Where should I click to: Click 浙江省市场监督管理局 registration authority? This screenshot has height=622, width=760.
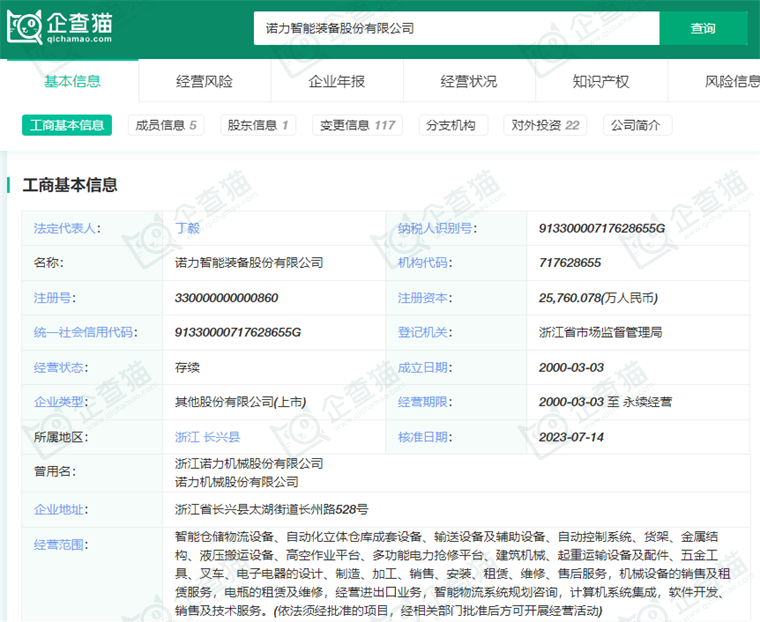click(x=601, y=332)
